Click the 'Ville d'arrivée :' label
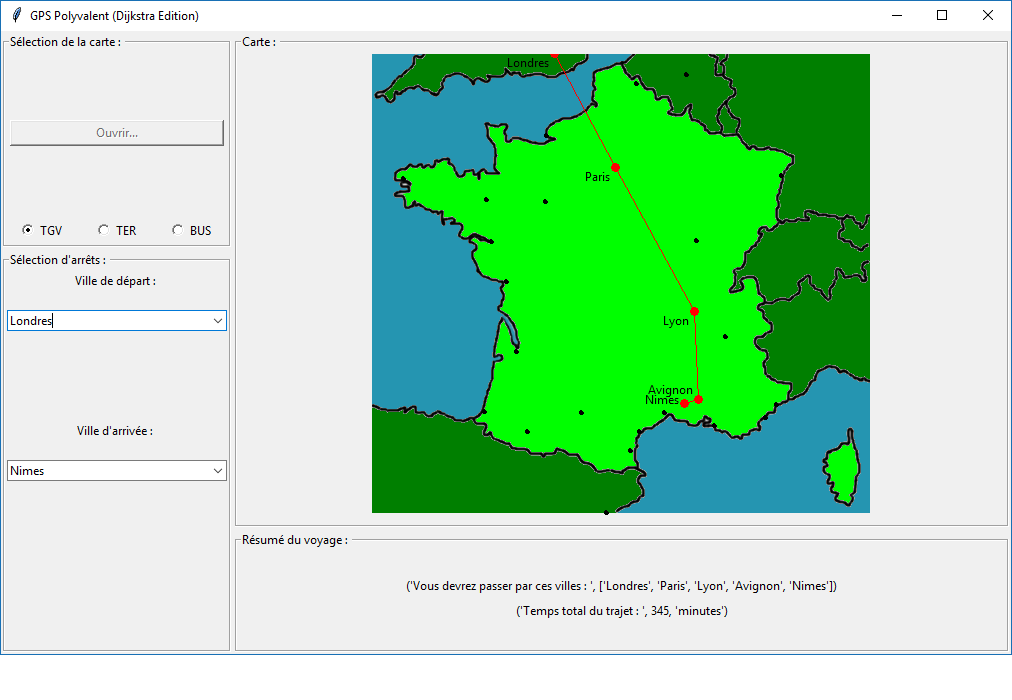The width and height of the screenshot is (1012, 700). tap(115, 431)
